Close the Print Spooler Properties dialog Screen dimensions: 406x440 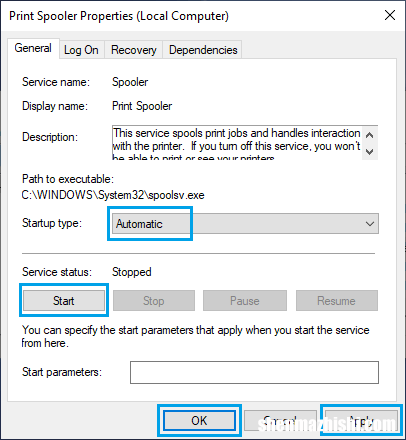[390, 15]
